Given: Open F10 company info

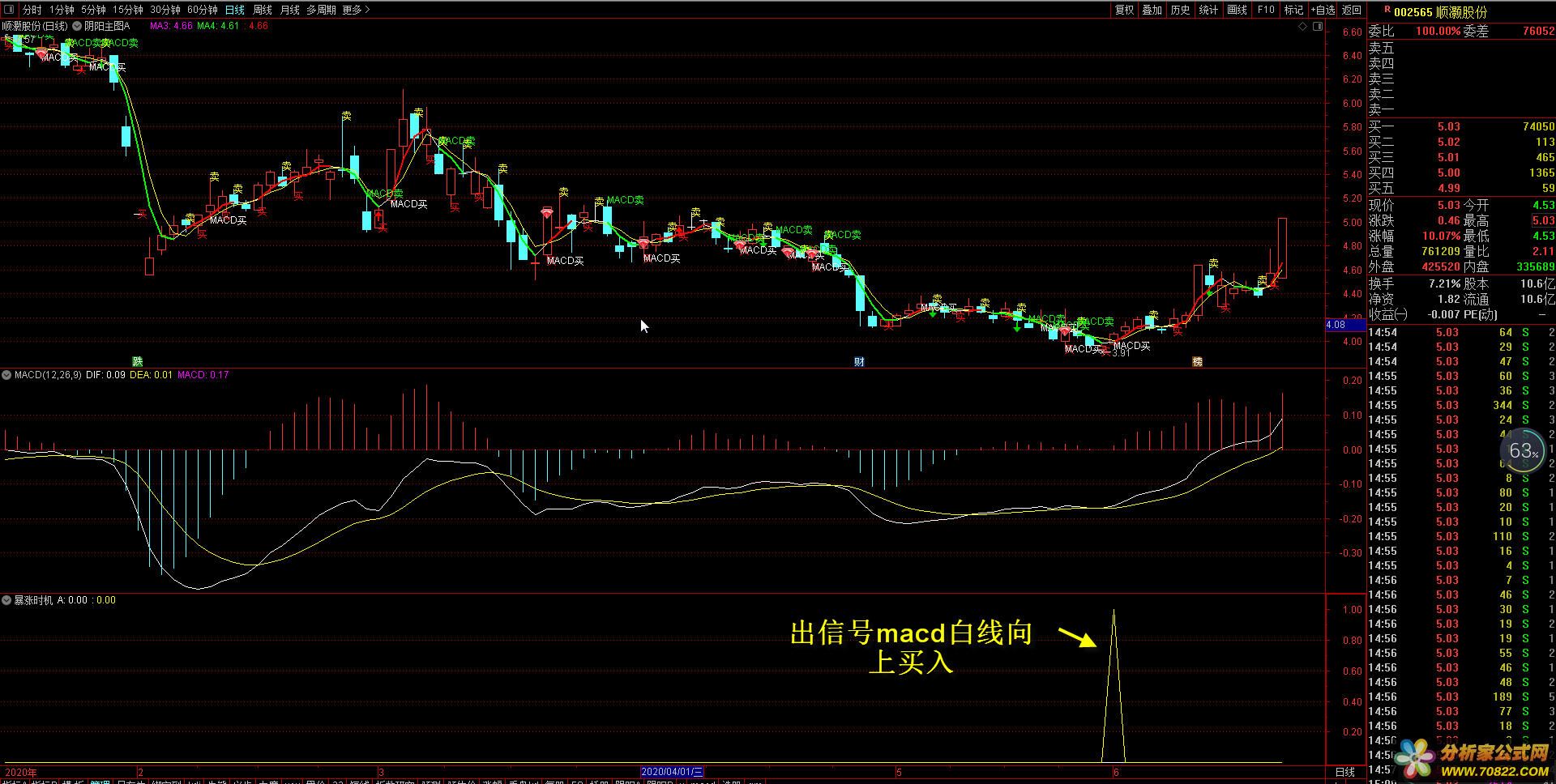Looking at the screenshot, I should (1265, 10).
